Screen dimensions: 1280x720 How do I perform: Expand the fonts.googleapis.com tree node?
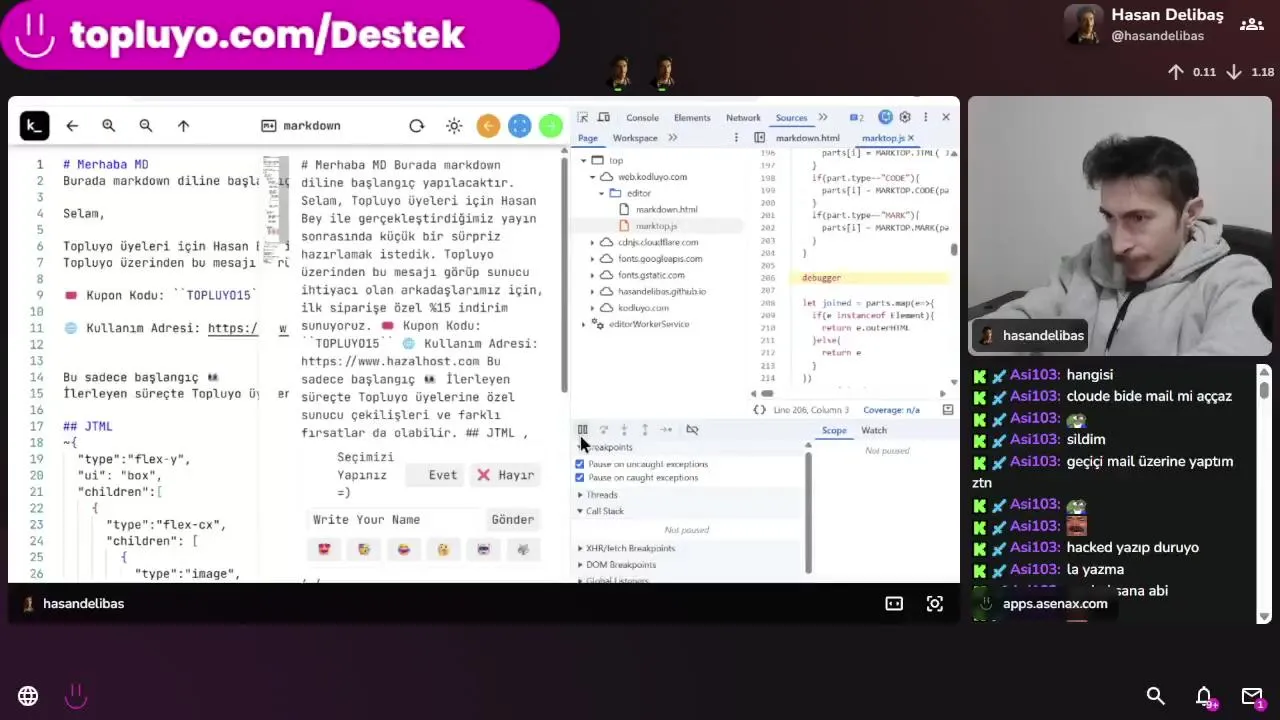592,259
